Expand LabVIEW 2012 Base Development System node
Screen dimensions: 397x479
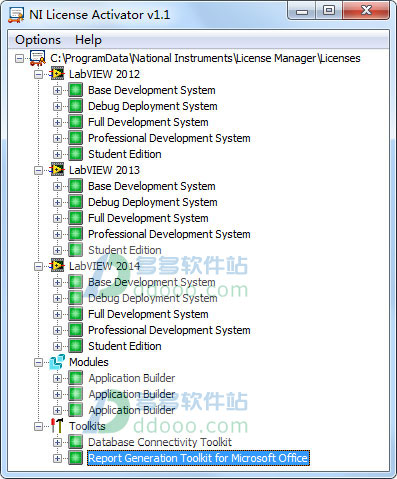57,90
